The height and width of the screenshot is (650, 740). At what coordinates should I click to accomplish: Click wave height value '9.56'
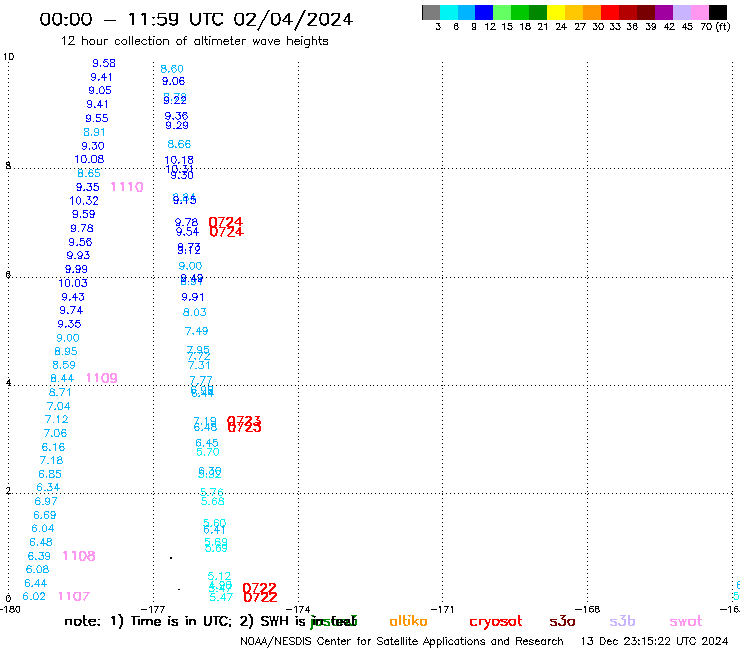80,242
